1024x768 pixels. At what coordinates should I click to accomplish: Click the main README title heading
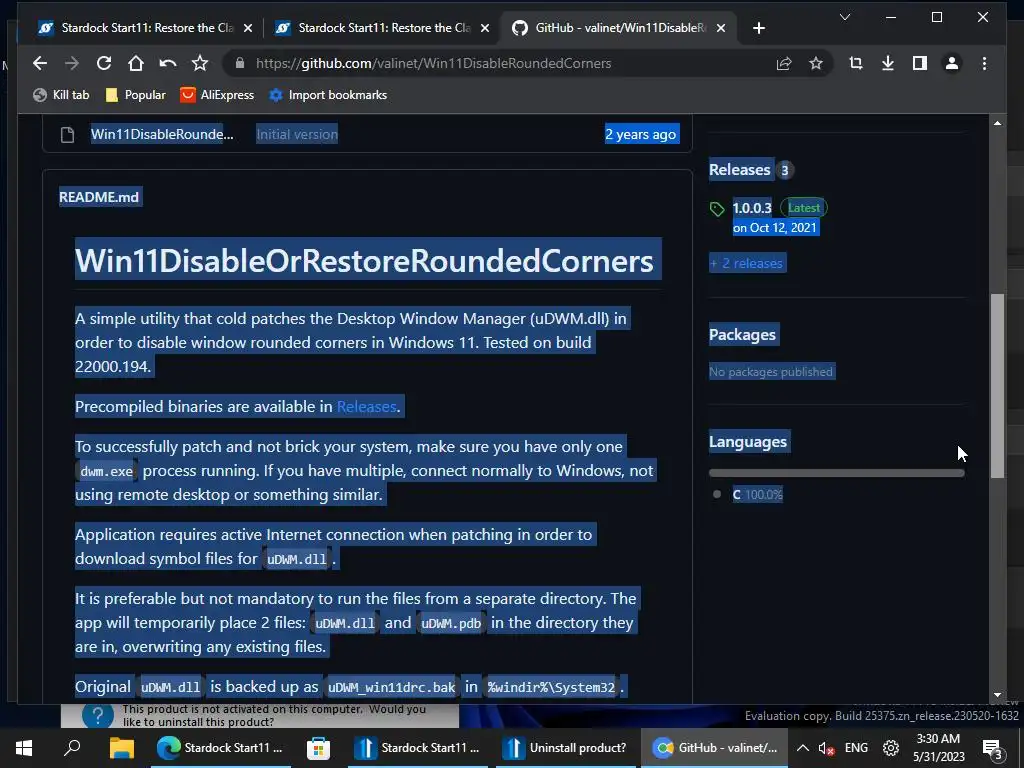364,261
